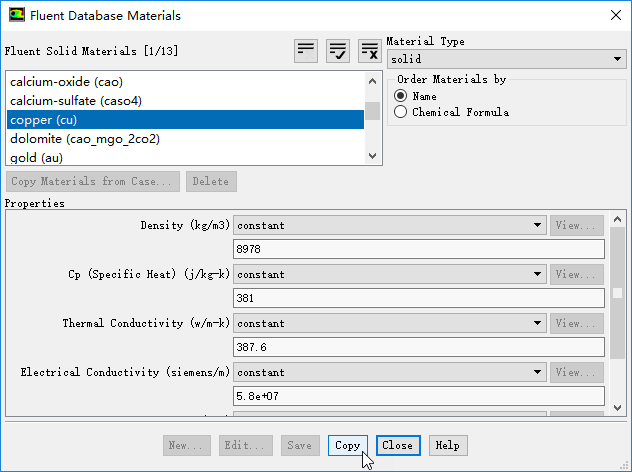Screen dimensions: 632x472
Task: Click properties panel scroll-down arrow
Action: coord(618,408)
